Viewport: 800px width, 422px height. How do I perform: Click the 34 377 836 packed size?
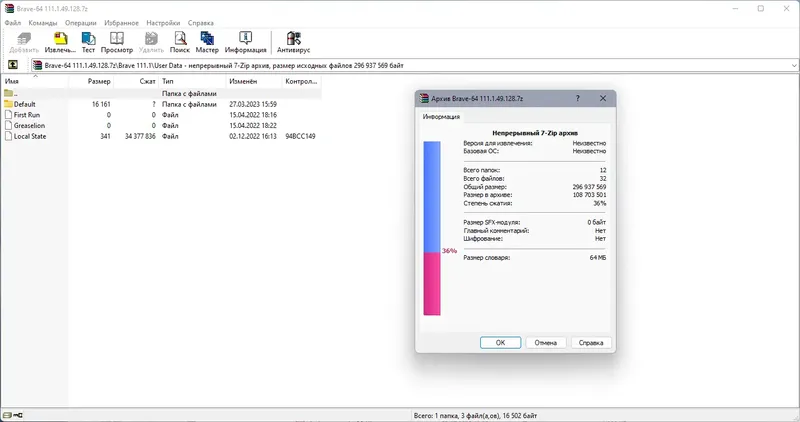click(140, 136)
